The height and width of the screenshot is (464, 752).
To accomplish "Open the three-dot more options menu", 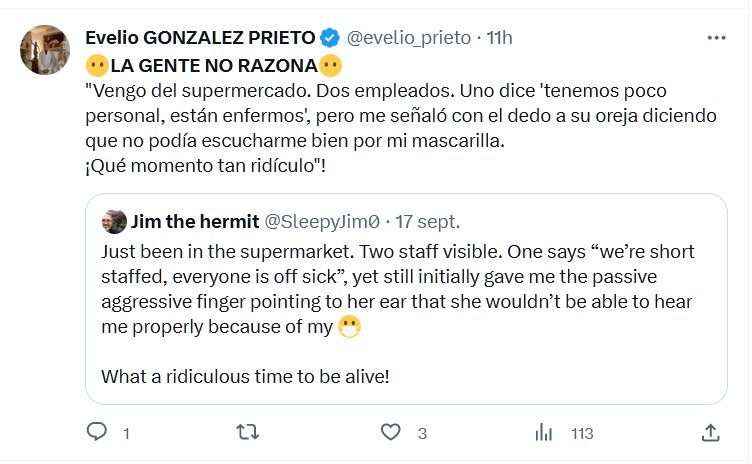I will click(x=716, y=38).
